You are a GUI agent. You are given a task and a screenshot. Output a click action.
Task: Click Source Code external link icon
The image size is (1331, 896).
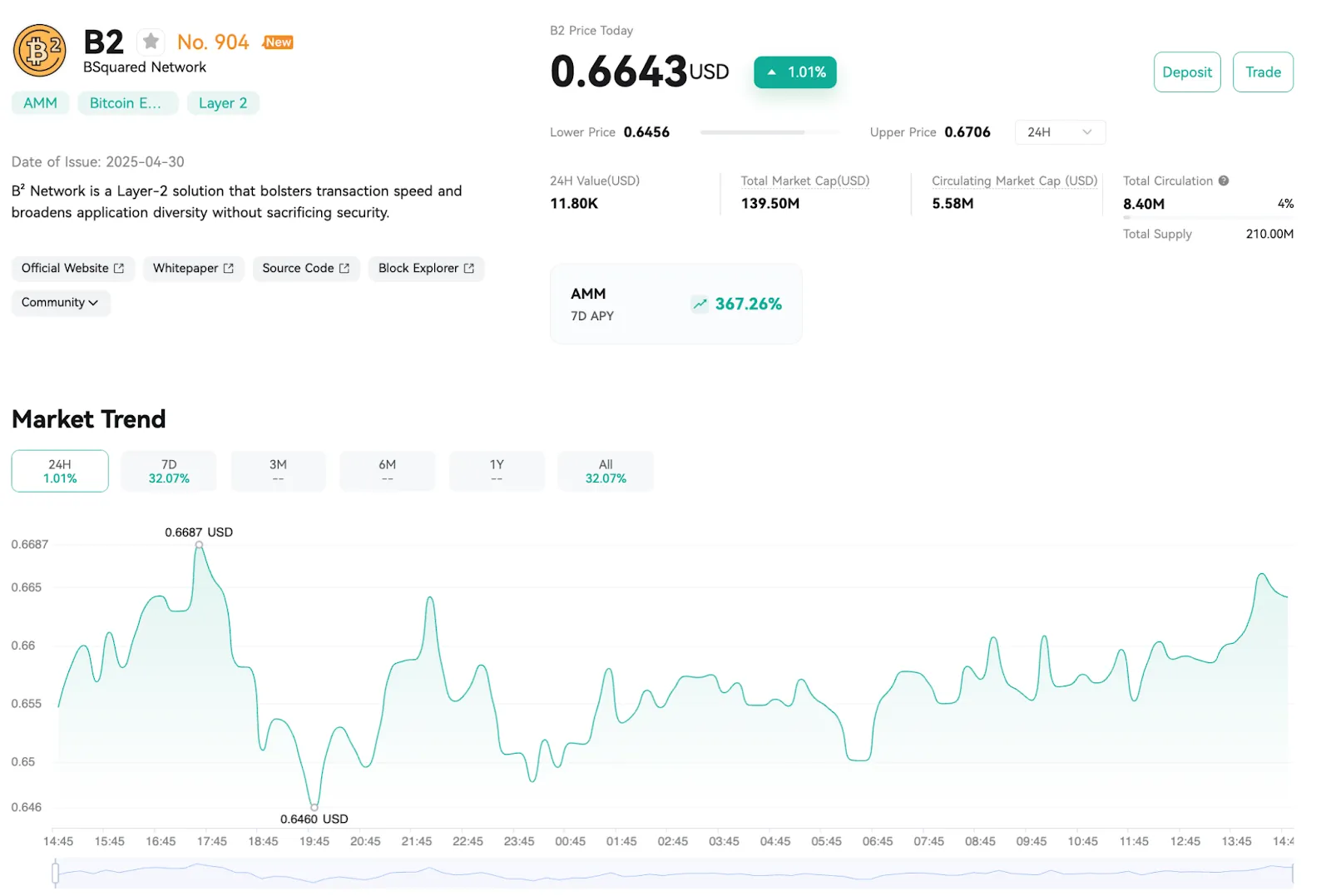(x=344, y=268)
